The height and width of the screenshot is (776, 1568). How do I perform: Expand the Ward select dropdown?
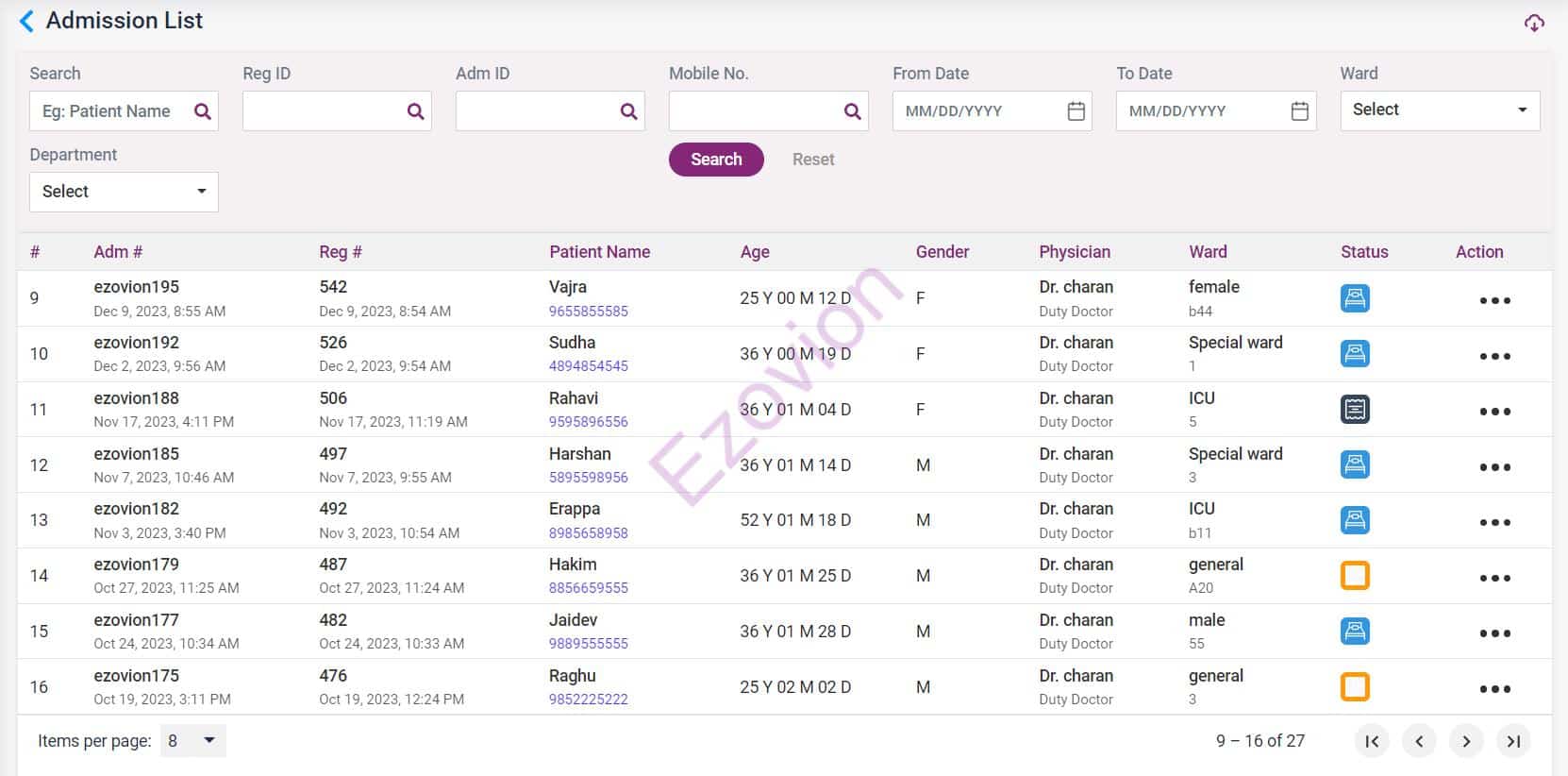coord(1440,110)
